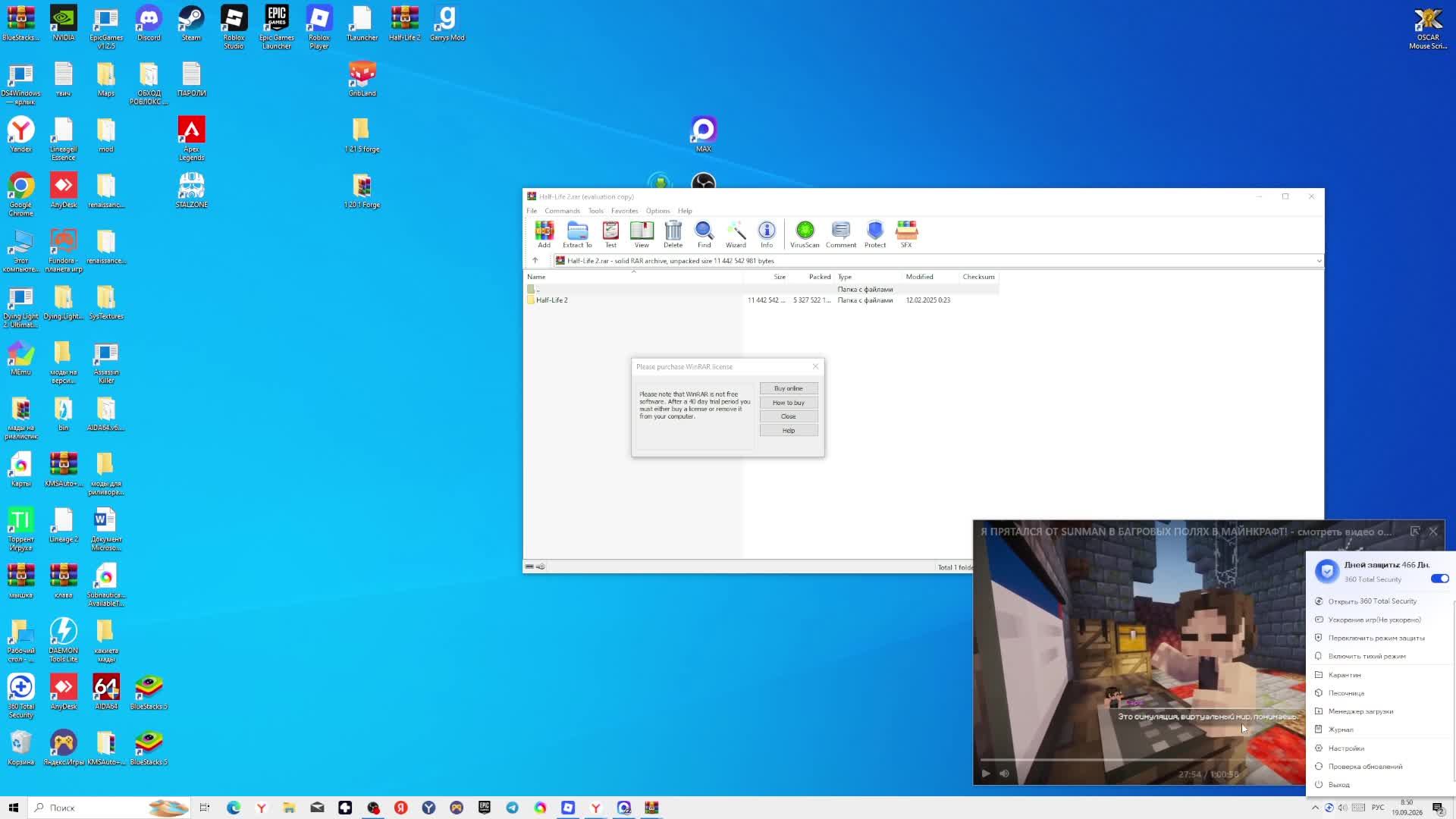Viewport: 1456px width, 819px height.
Task: Open WinRAR's Help menu
Action: point(685,211)
